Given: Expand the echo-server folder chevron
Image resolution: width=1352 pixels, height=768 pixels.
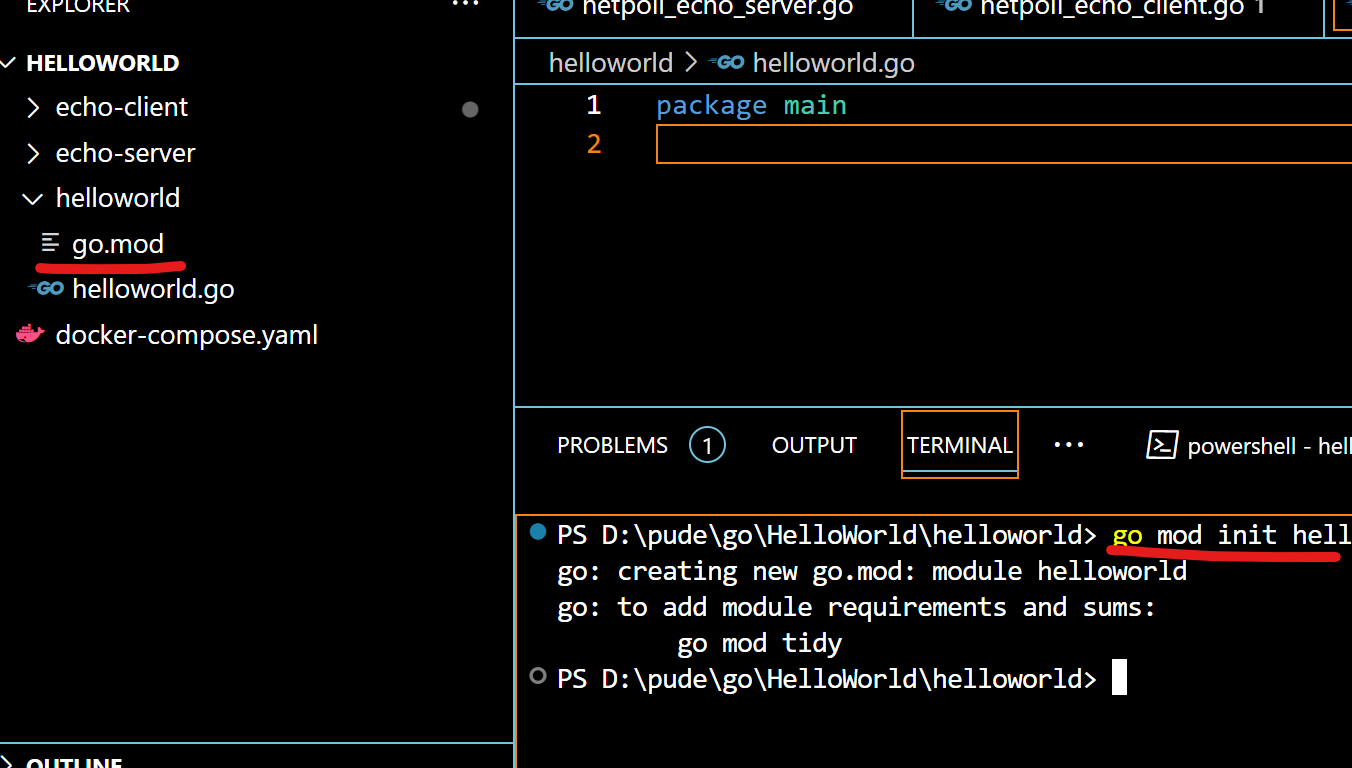Looking at the screenshot, I should (x=33, y=153).
